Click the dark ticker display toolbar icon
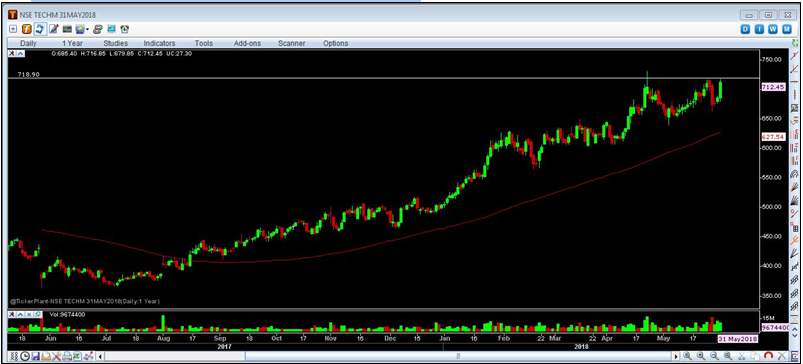803x364 pixels. tap(67, 30)
